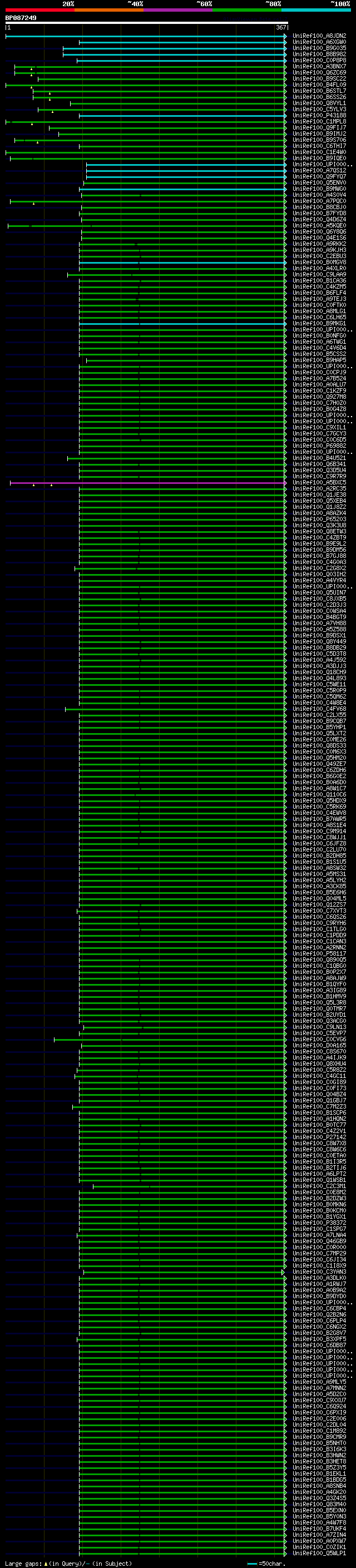Click hit UniRef100_Q8VYL1
Viewport: 356px width, 1568px height.
pyautogui.click(x=319, y=103)
